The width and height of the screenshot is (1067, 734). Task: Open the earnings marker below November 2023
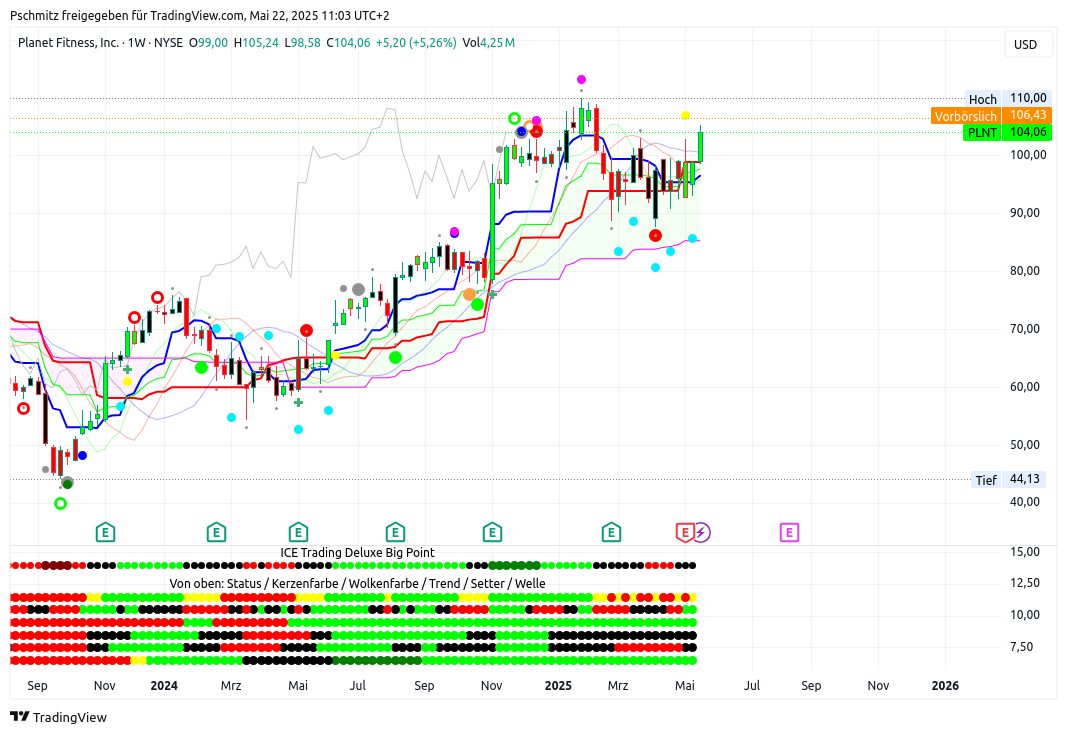pyautogui.click(x=105, y=532)
